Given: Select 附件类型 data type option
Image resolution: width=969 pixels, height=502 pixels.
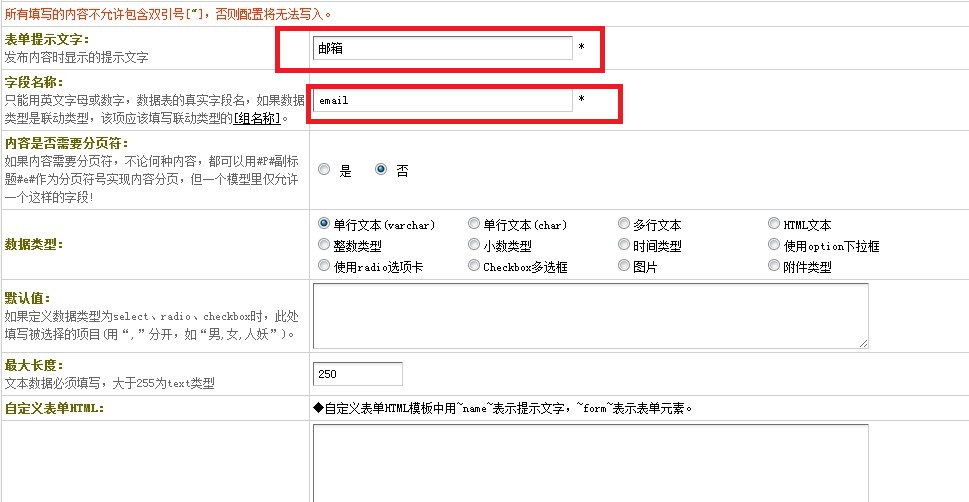Looking at the screenshot, I should coord(775,266).
